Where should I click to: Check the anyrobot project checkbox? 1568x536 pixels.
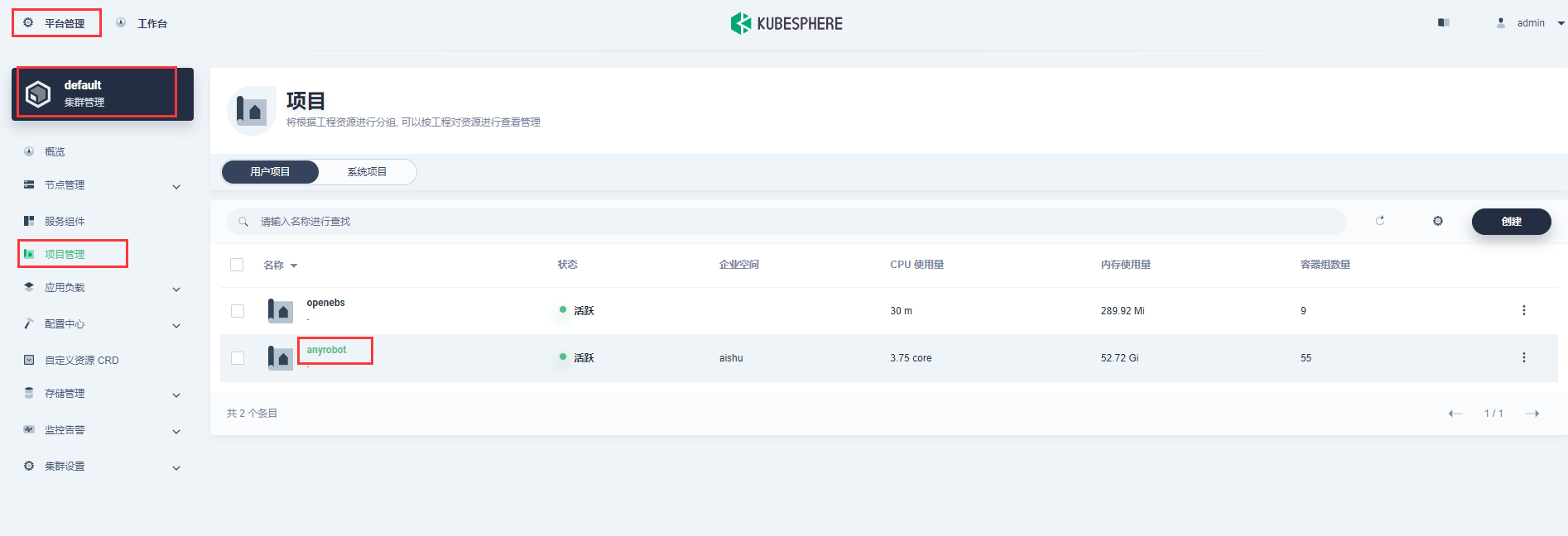click(x=238, y=358)
